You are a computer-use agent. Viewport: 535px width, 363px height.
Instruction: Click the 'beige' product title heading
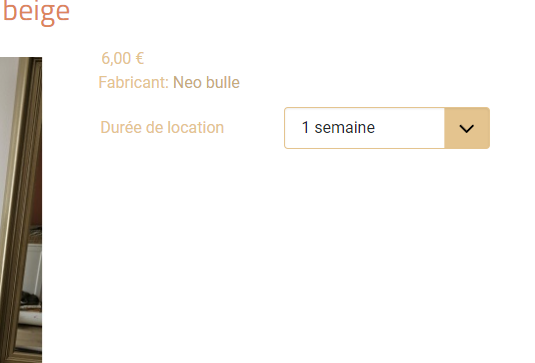tap(36, 13)
